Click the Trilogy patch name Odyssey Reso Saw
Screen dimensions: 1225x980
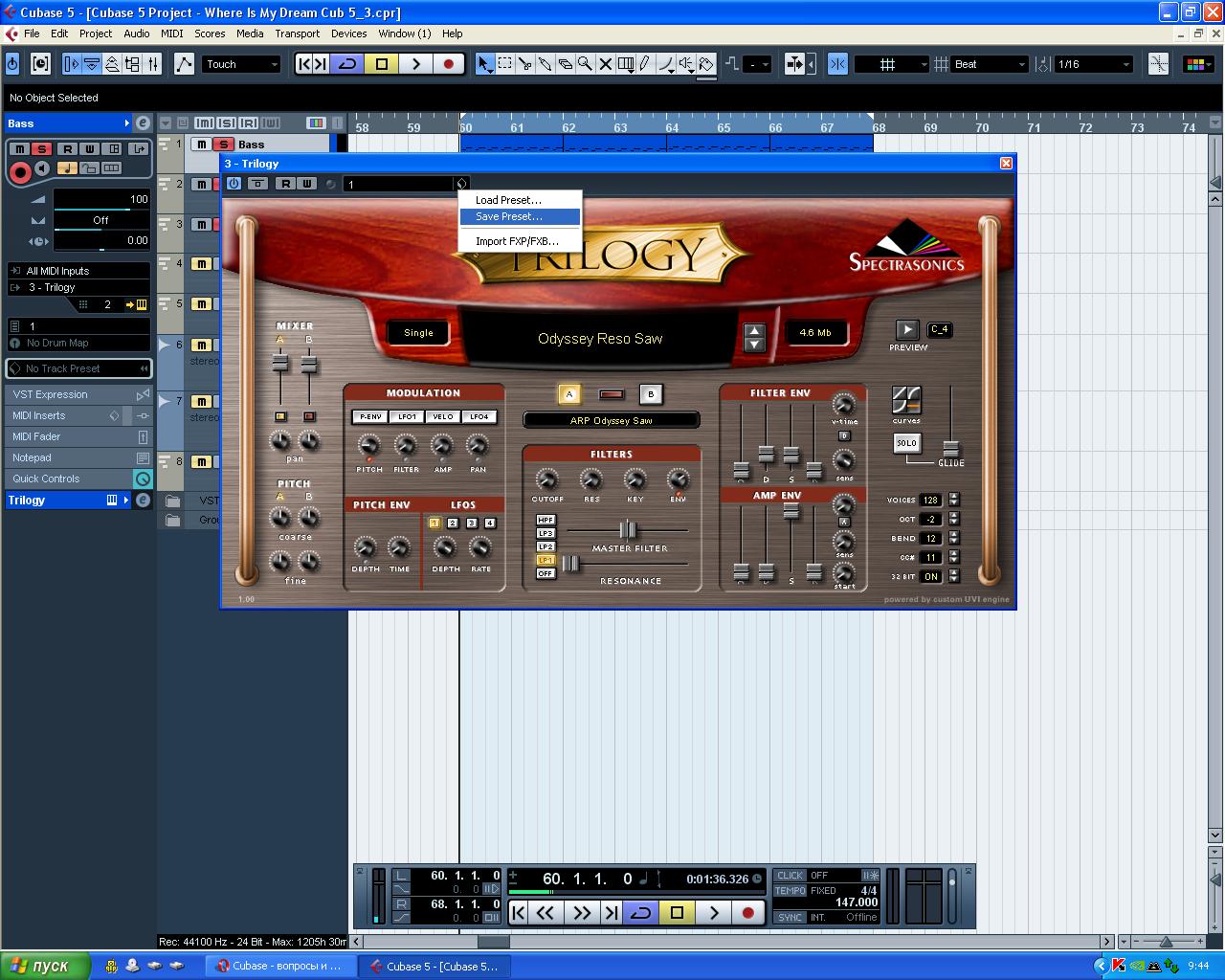pos(600,338)
